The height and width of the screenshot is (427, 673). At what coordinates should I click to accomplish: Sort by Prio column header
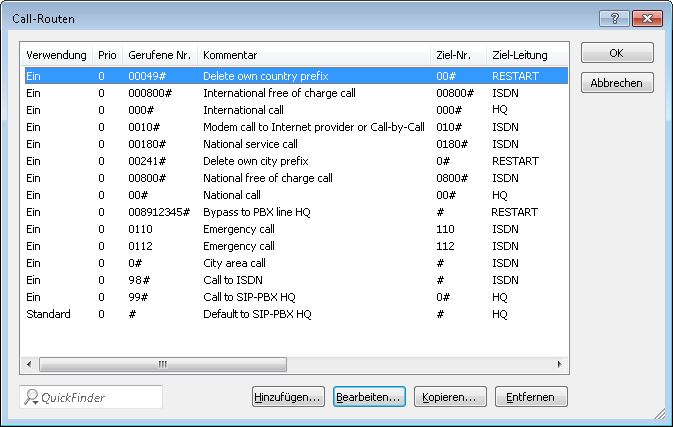(x=107, y=54)
